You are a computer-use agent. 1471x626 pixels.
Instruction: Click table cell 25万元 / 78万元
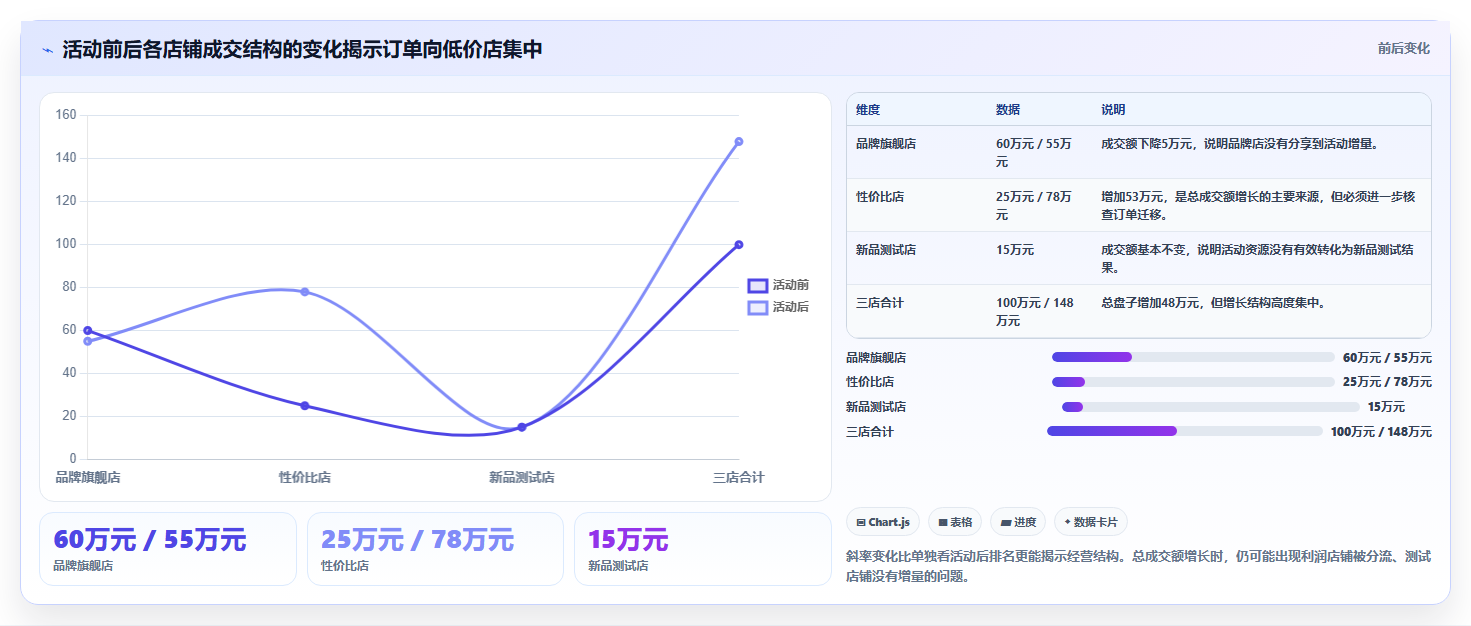tap(1034, 205)
